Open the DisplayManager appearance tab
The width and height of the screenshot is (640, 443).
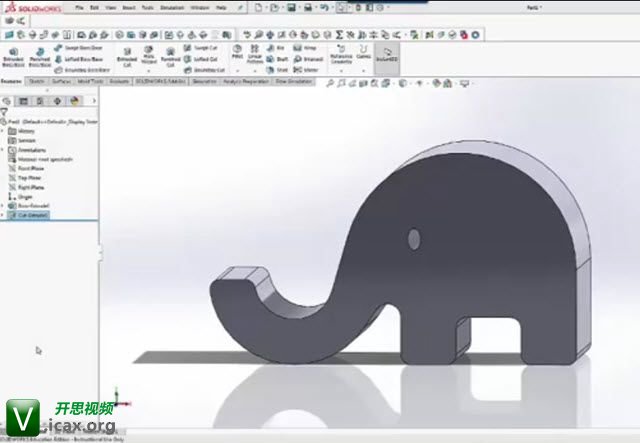click(x=73, y=101)
